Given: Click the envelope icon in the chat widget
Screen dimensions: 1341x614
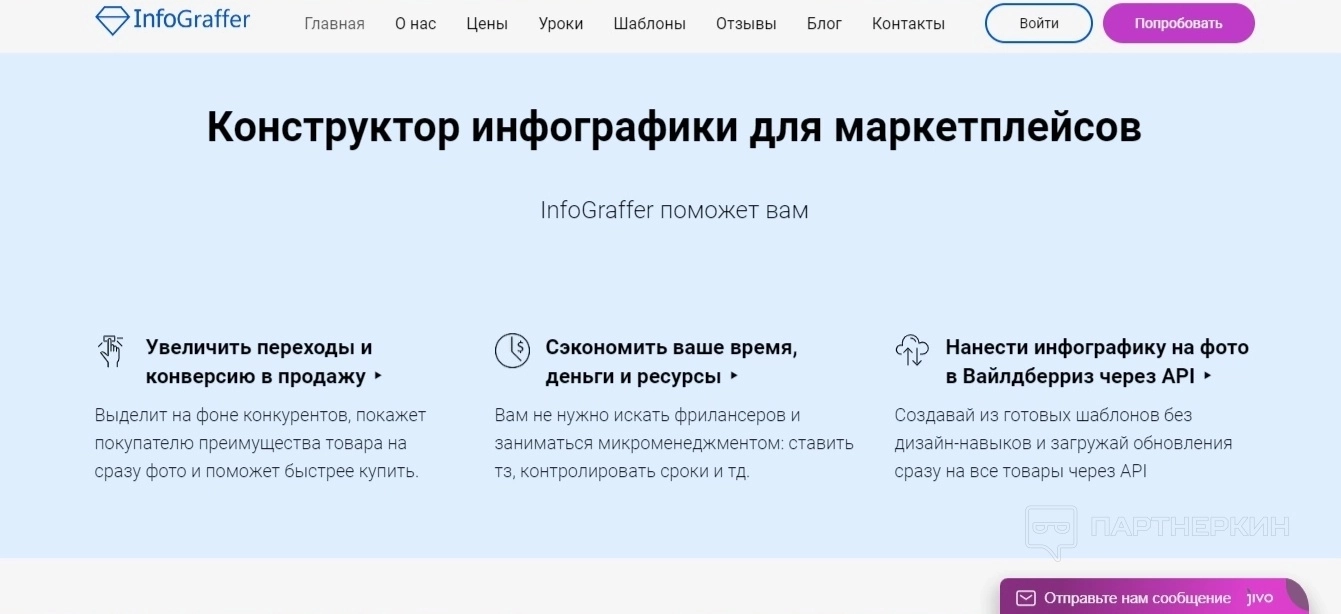Looking at the screenshot, I should coord(1025,598).
